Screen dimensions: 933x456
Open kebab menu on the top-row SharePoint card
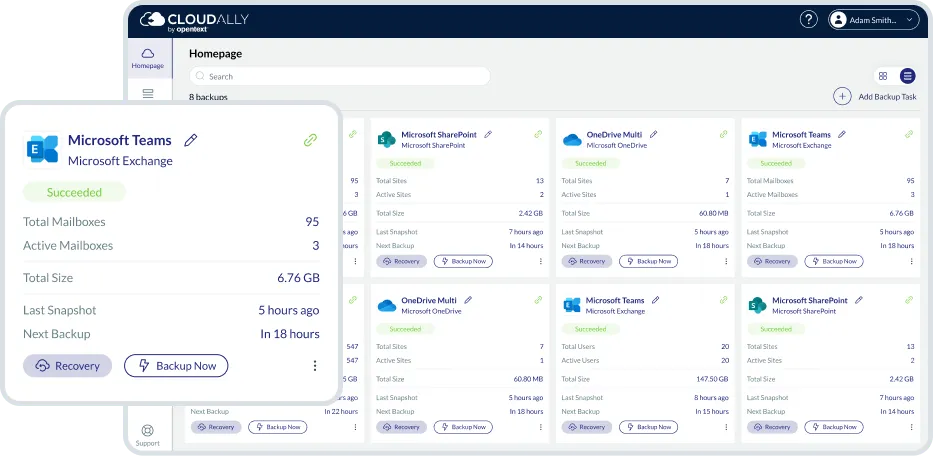[541, 261]
